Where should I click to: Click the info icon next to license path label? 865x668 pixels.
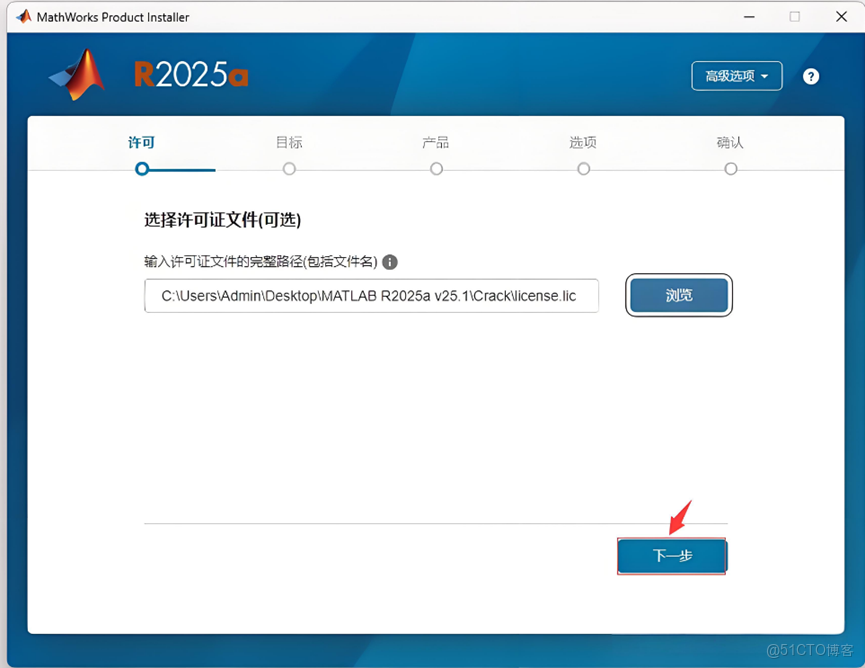click(389, 262)
